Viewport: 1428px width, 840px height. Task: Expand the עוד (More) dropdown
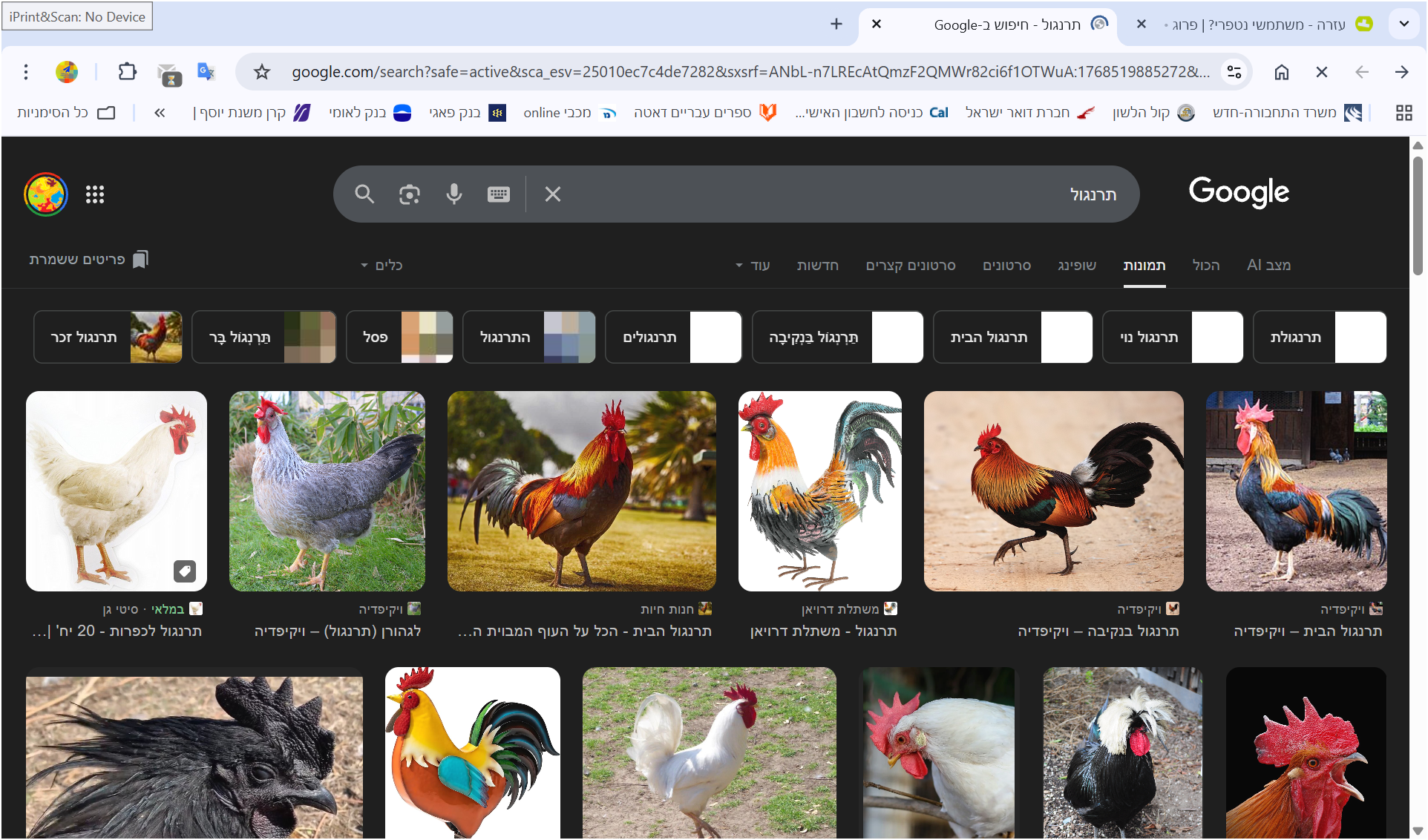coord(753,265)
